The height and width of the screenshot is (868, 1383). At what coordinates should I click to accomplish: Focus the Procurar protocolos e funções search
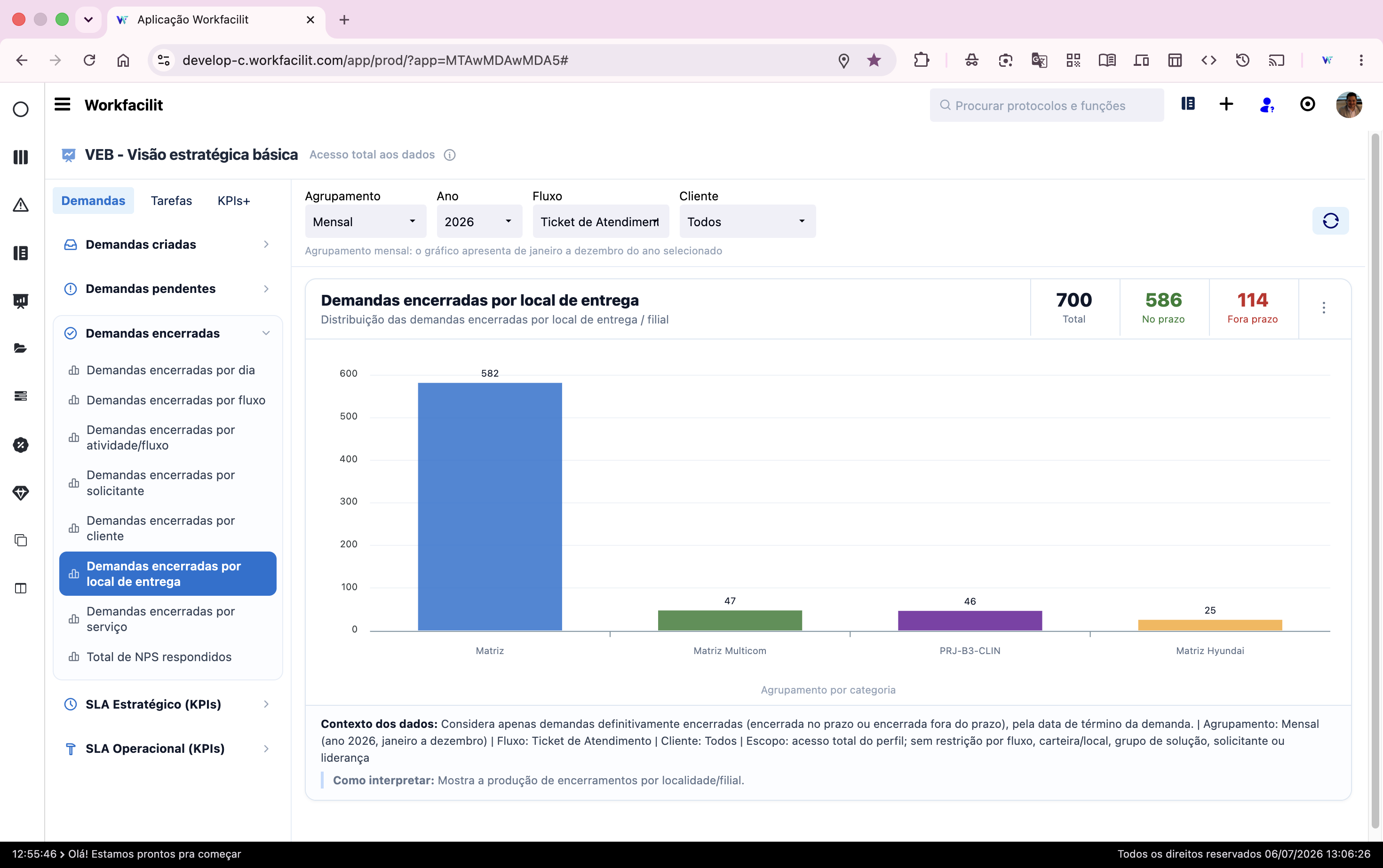(1047, 105)
